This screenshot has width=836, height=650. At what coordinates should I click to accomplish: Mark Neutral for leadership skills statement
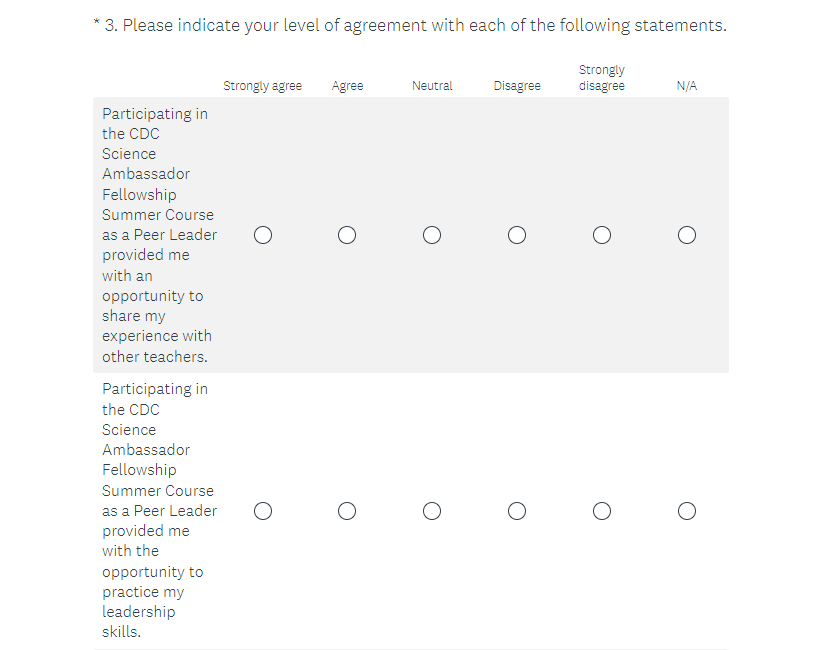pyautogui.click(x=432, y=511)
